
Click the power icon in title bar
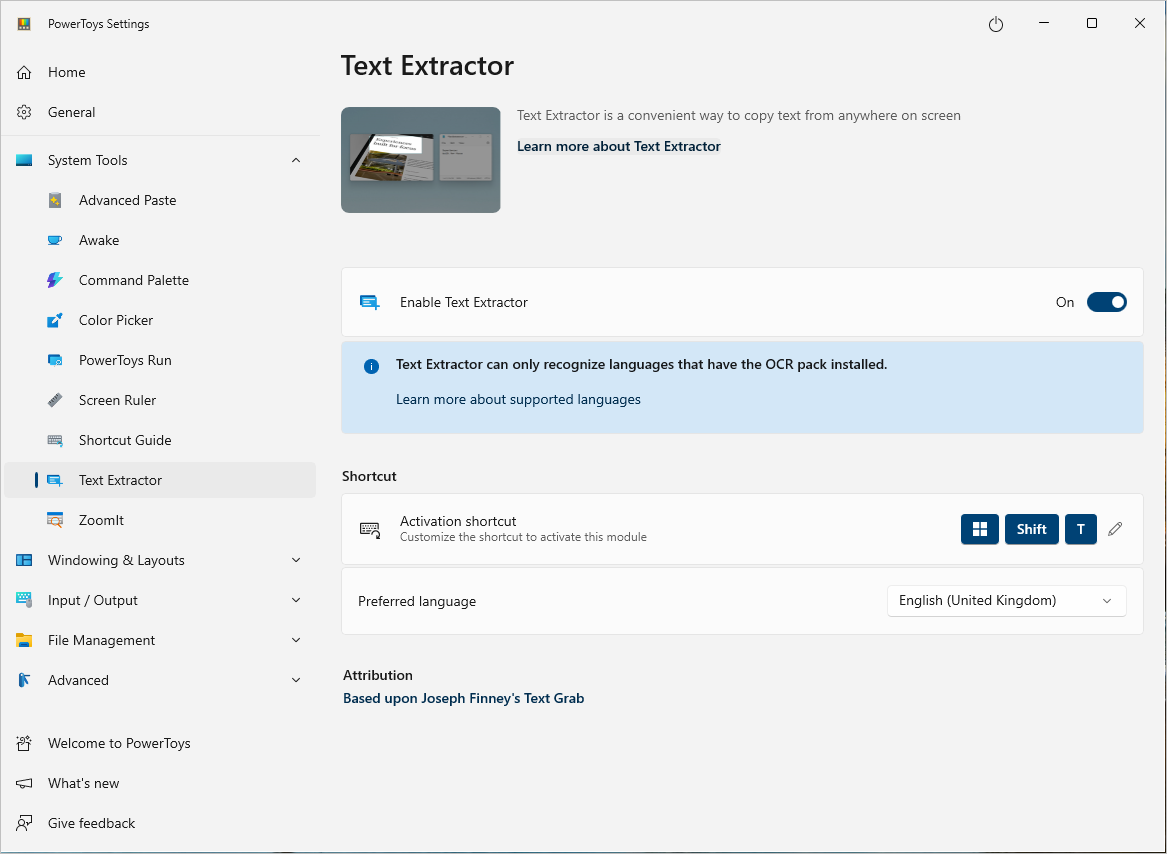(x=996, y=25)
